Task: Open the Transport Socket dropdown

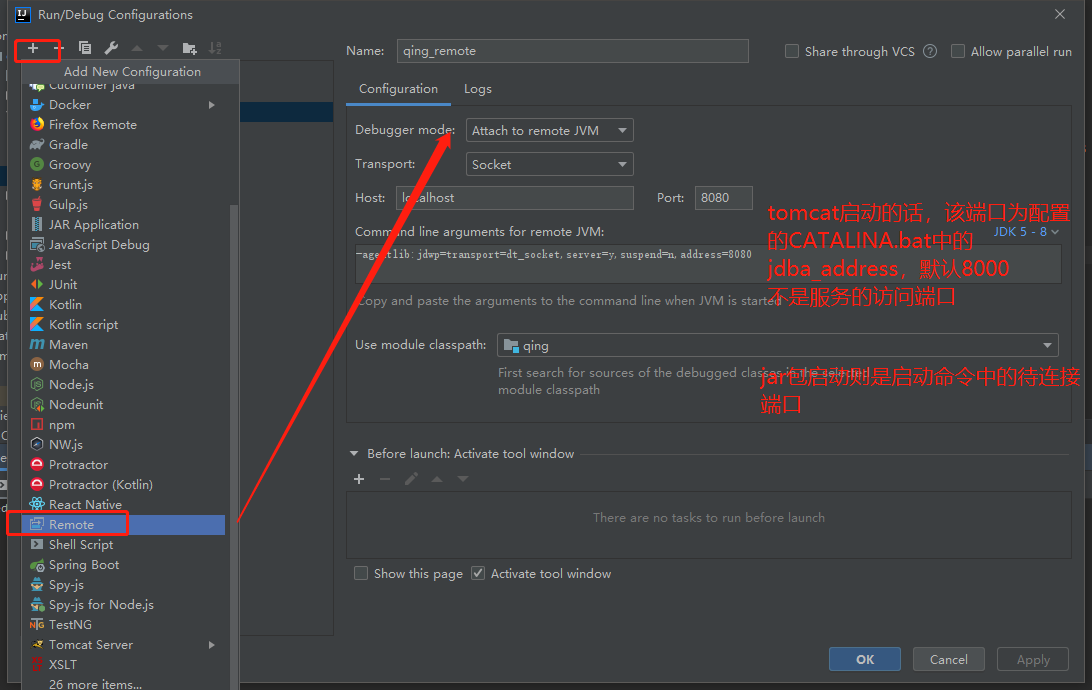Action: click(549, 165)
